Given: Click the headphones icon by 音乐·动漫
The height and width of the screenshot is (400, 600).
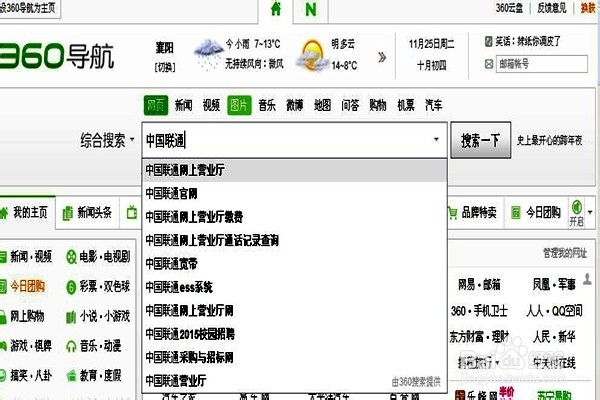Looking at the screenshot, I should pos(71,346).
